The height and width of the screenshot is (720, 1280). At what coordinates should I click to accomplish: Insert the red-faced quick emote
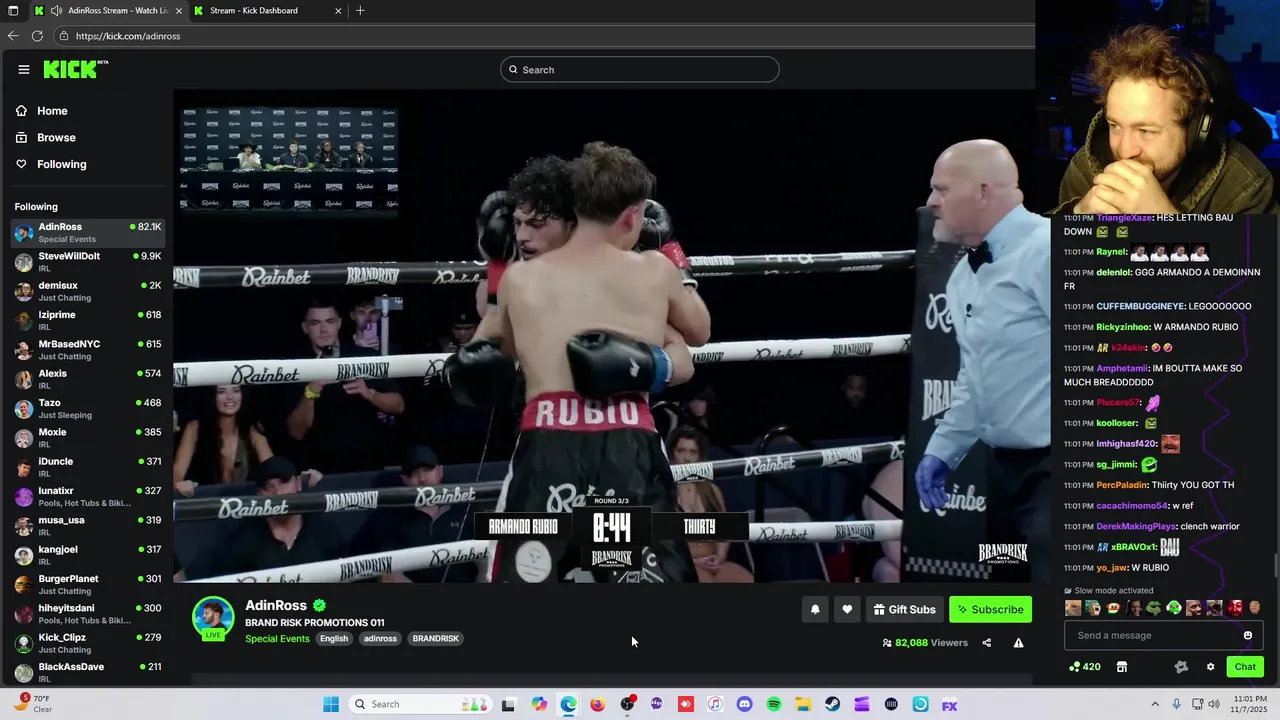point(1234,607)
